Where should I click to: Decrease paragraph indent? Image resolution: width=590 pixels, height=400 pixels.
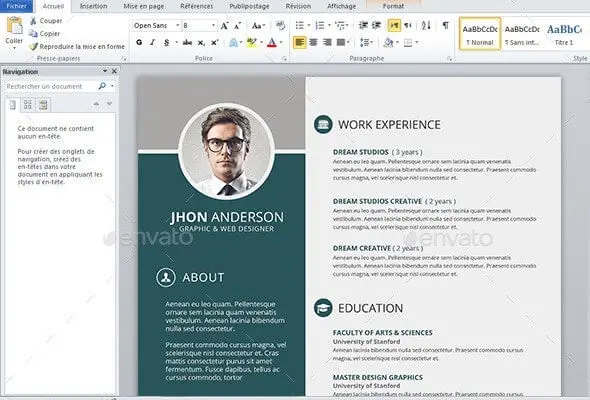[x=363, y=25]
